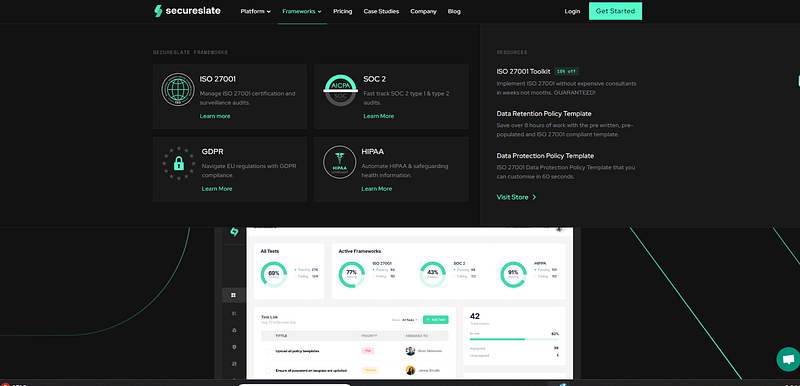Click the Medium priority tag
The image size is (800, 386).
tap(370, 370)
